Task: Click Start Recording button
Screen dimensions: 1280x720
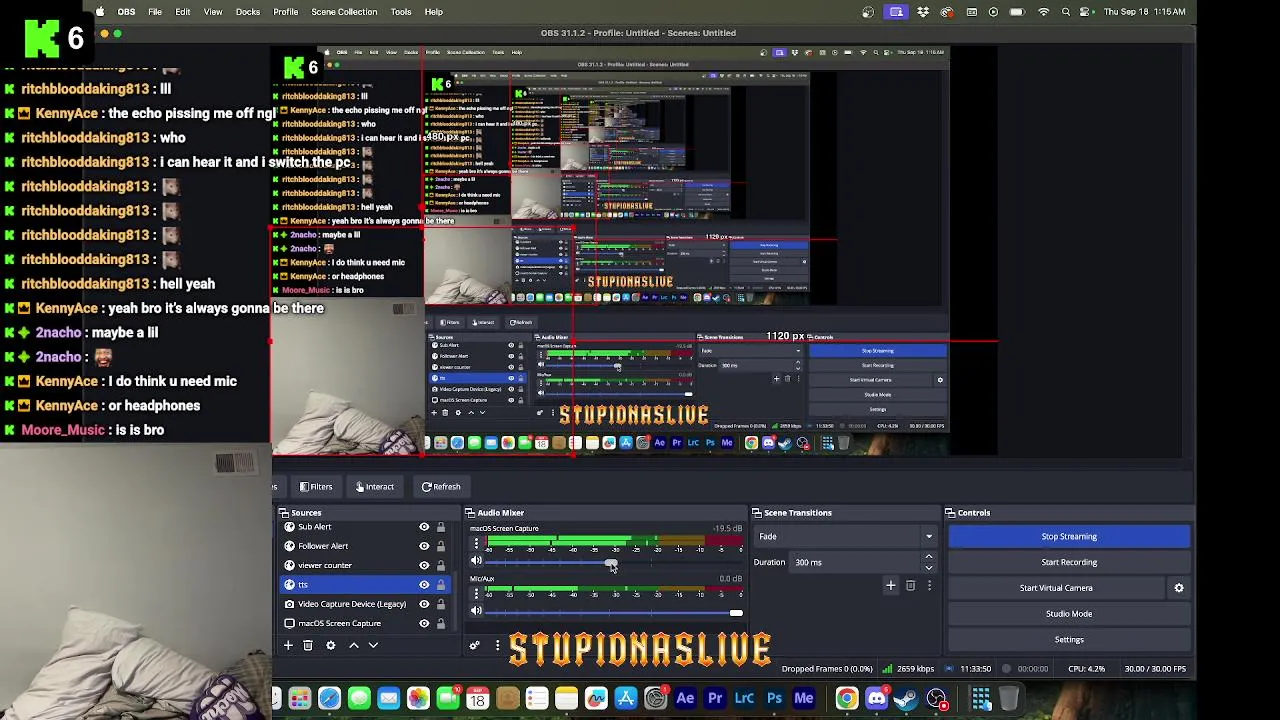Action: 1069,562
